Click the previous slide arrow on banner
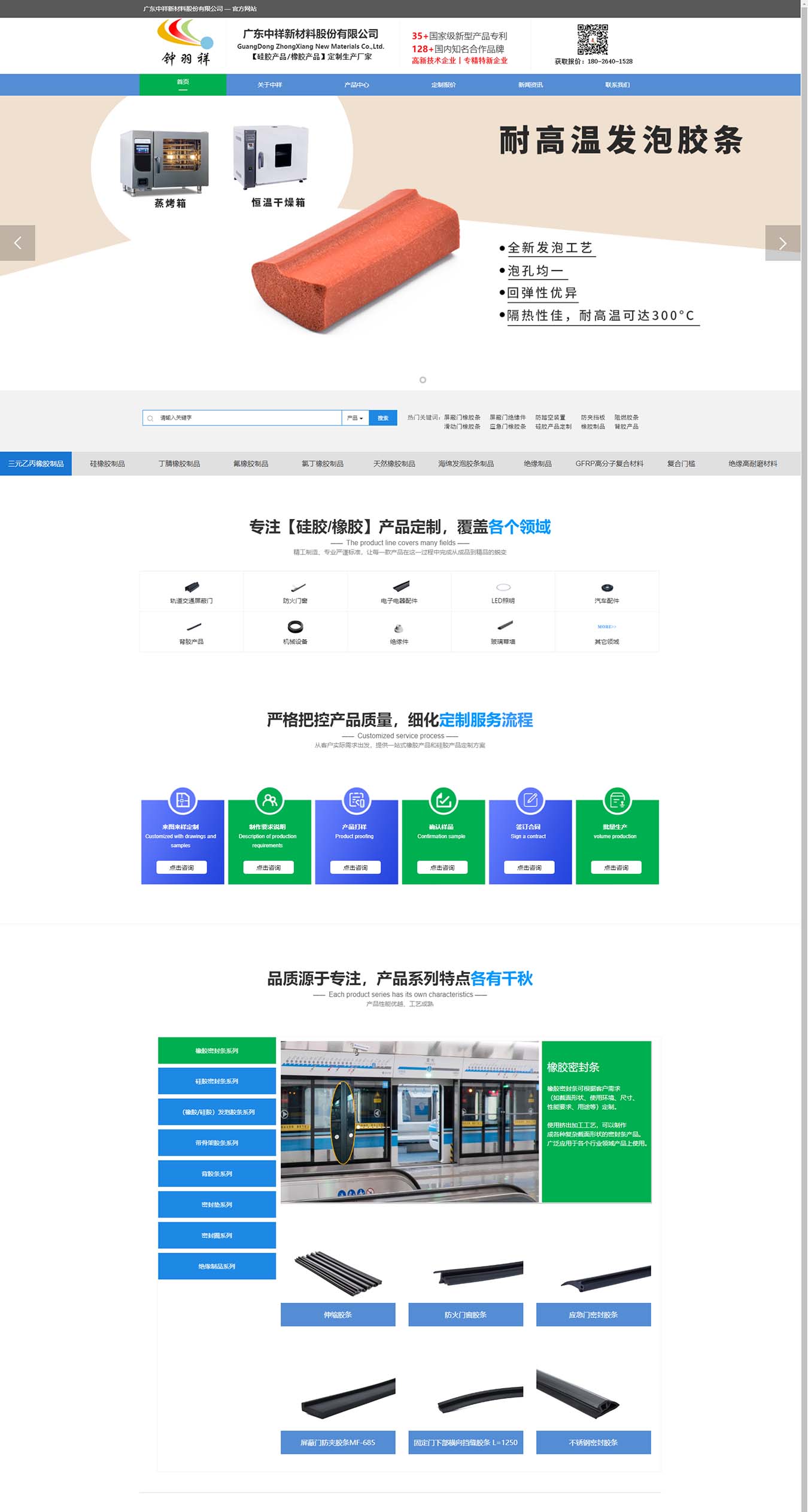 pyautogui.click(x=18, y=243)
